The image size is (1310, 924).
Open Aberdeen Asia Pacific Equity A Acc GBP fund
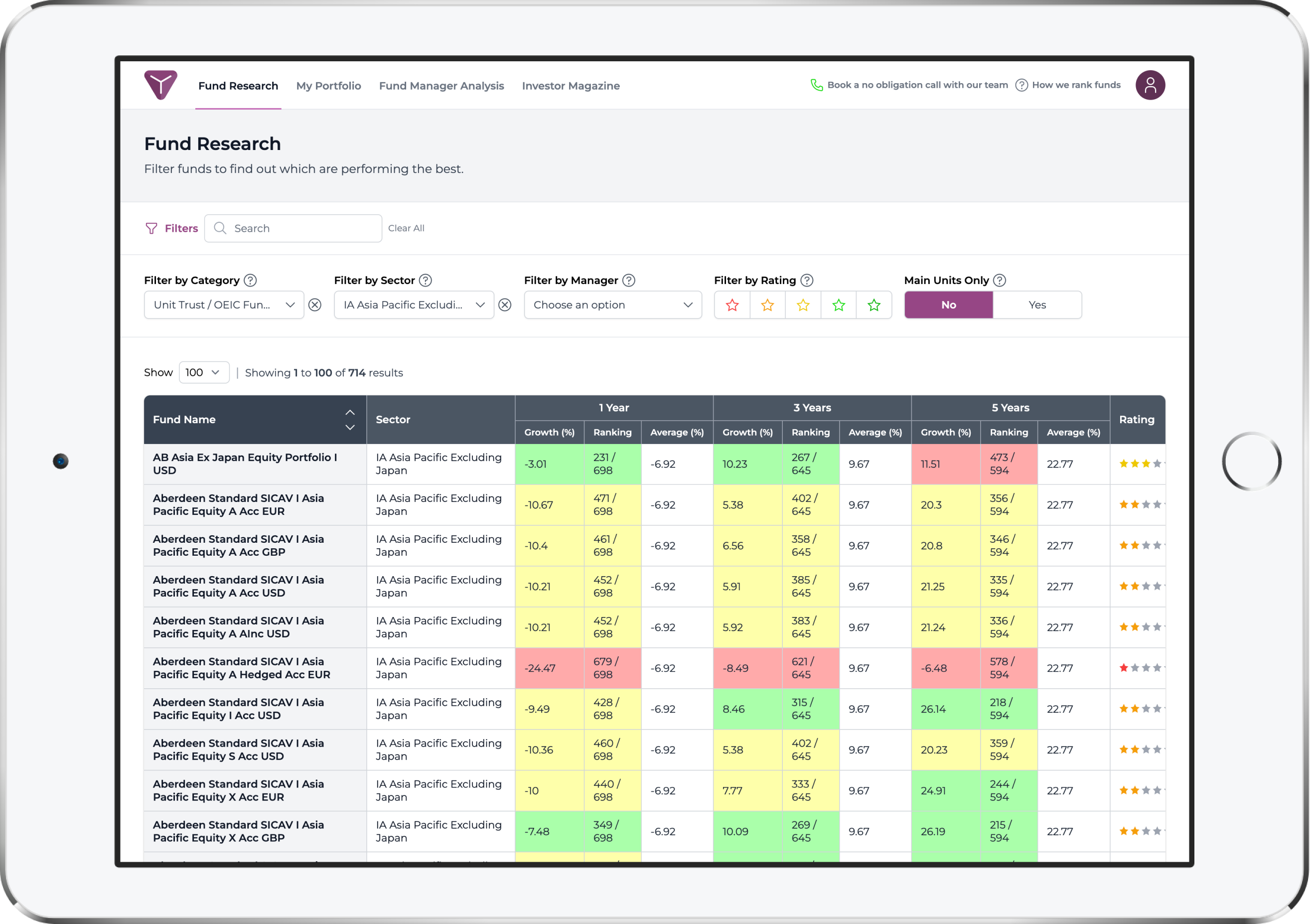click(238, 545)
